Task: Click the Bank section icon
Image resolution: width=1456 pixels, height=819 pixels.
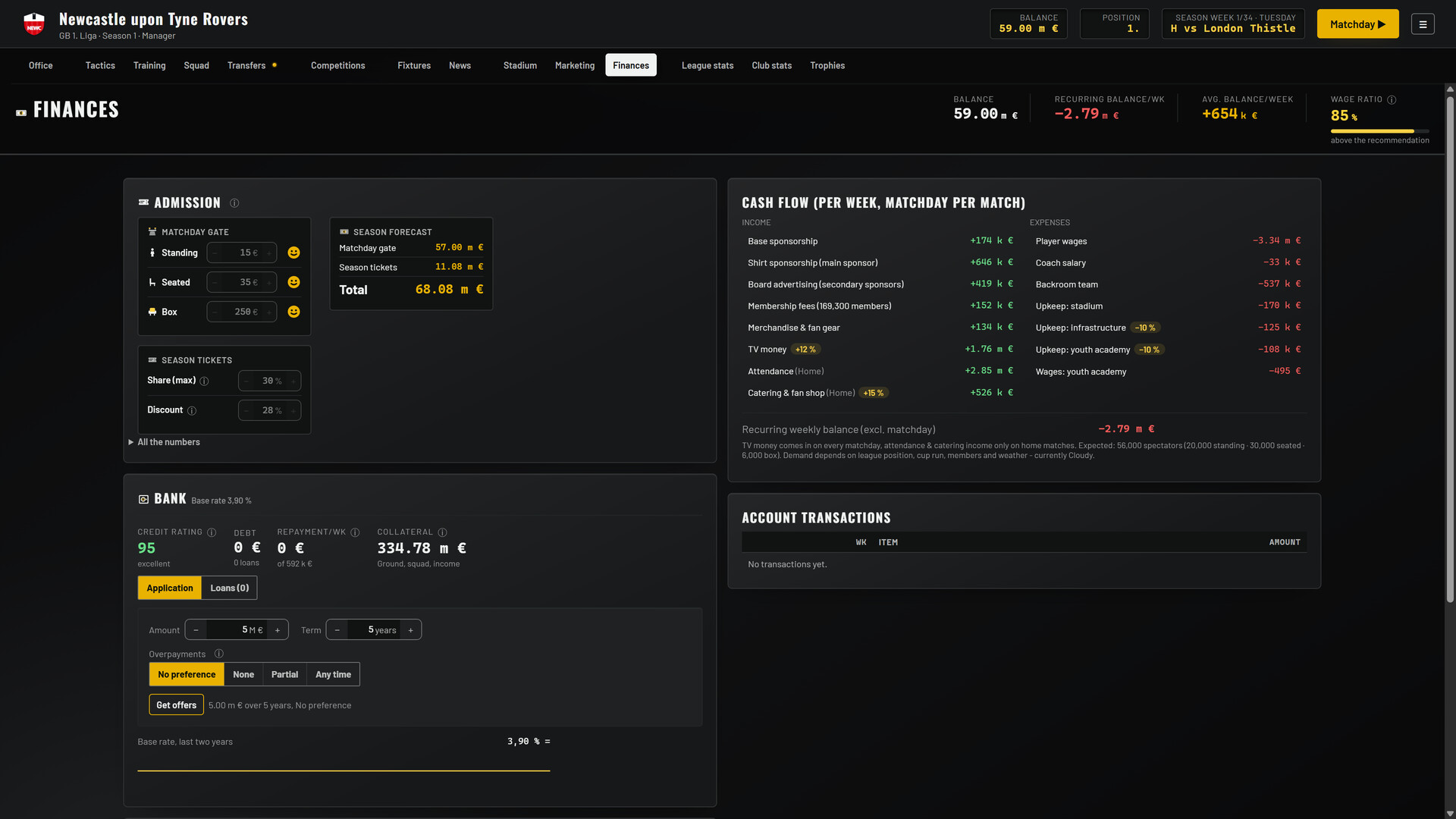Action: point(143,499)
